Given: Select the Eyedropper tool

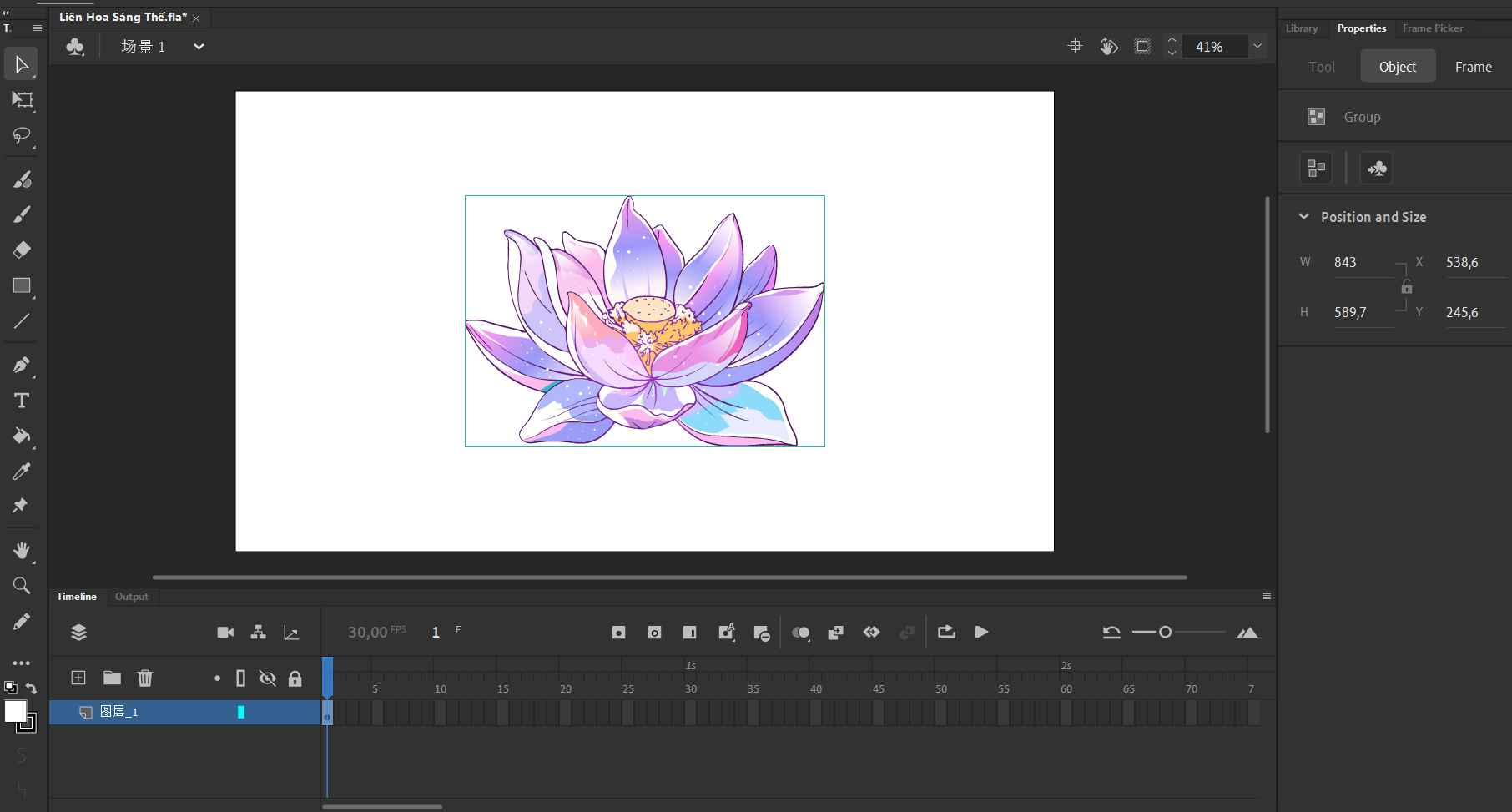Looking at the screenshot, I should click(x=22, y=472).
